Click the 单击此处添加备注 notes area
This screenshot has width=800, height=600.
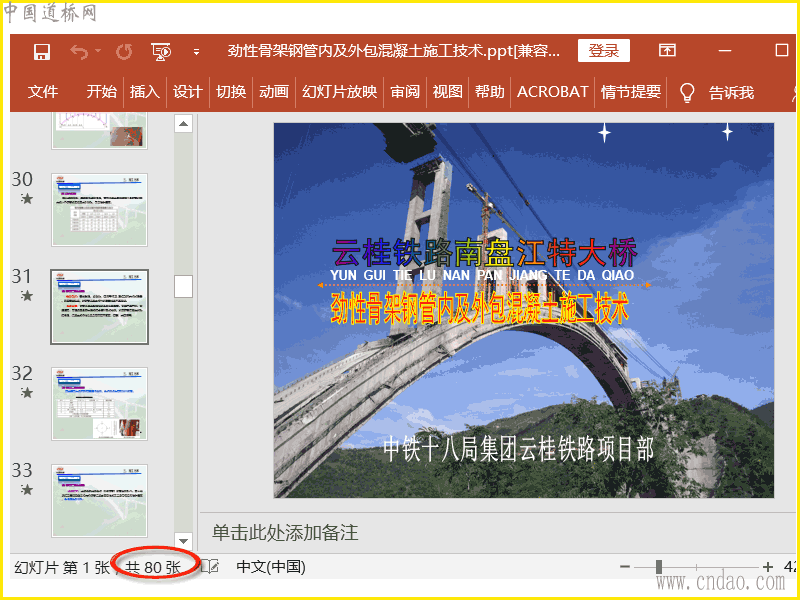click(x=285, y=533)
